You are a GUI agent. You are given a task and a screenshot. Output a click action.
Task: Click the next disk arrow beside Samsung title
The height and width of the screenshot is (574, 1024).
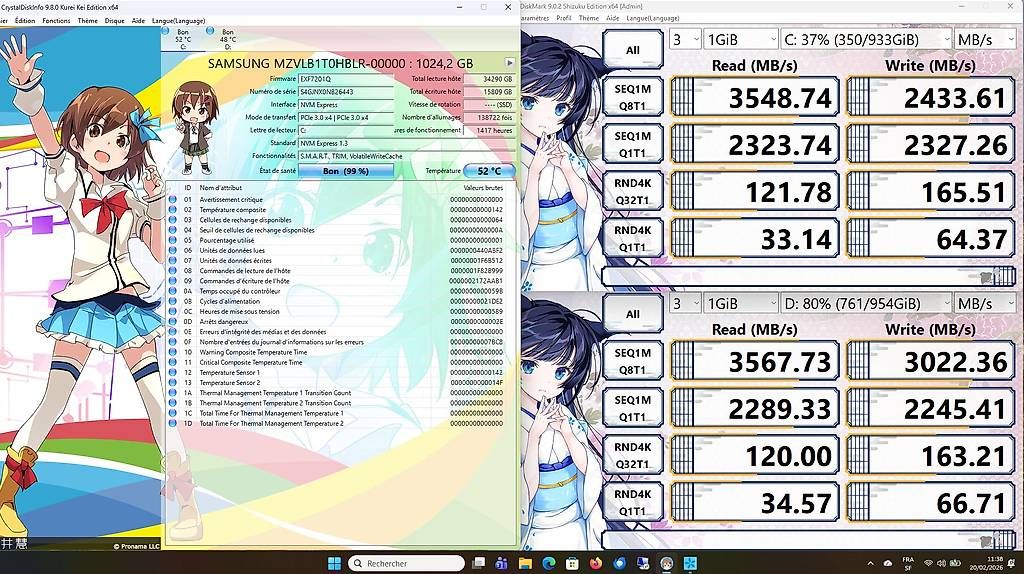click(510, 63)
